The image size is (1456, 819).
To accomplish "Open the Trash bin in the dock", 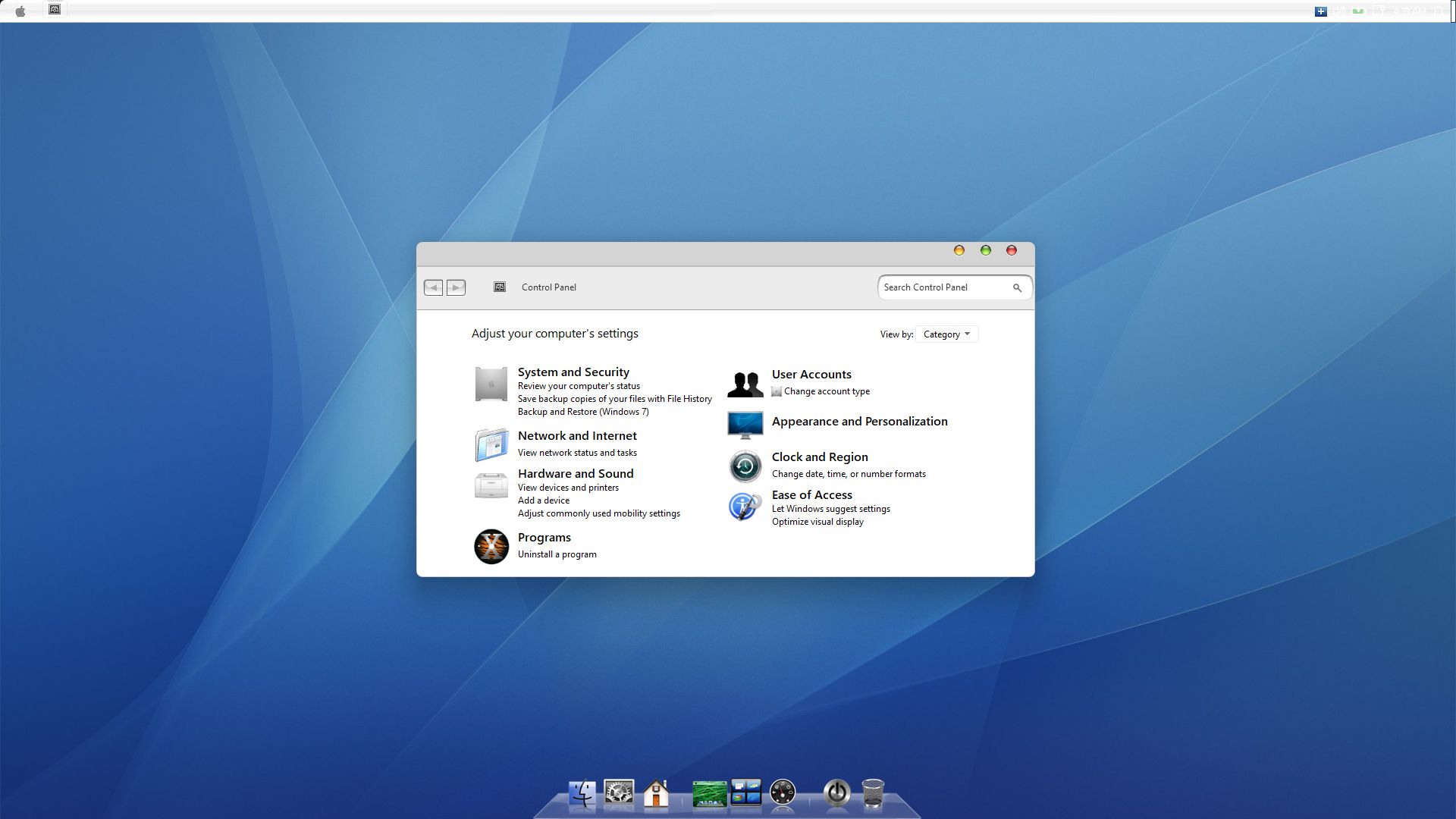I will point(873,794).
